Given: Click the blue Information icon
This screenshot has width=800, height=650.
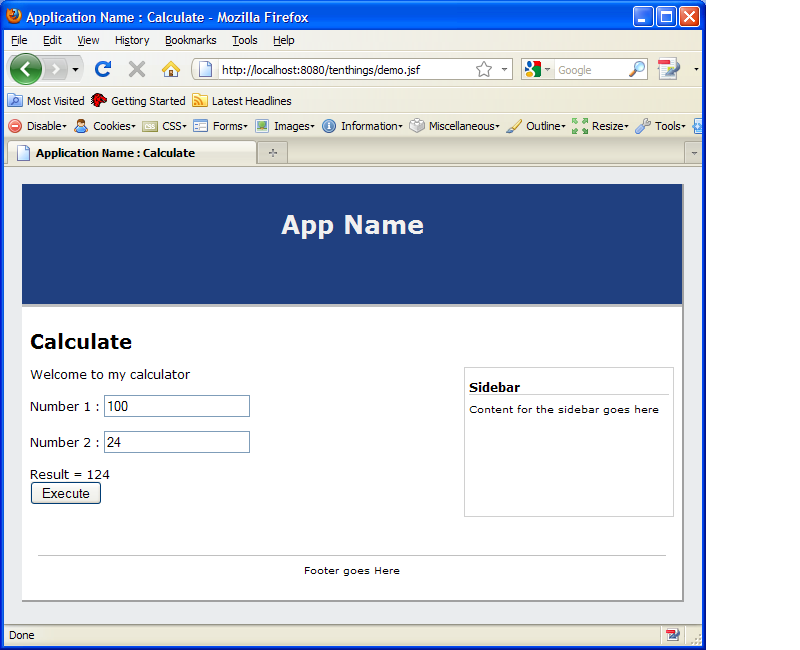Looking at the screenshot, I should click(329, 126).
